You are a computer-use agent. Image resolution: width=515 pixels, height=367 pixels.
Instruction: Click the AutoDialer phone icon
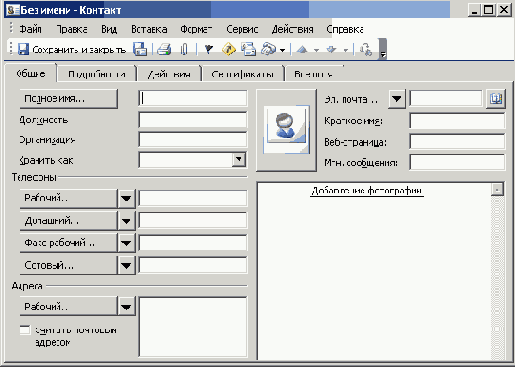269,49
